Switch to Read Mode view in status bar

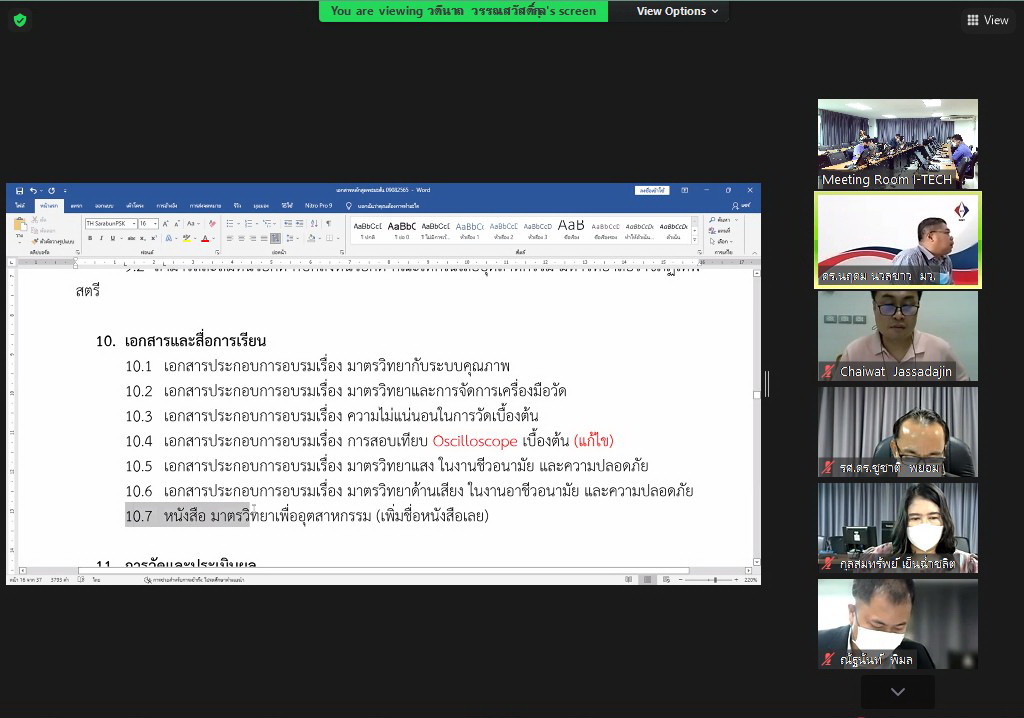628,579
